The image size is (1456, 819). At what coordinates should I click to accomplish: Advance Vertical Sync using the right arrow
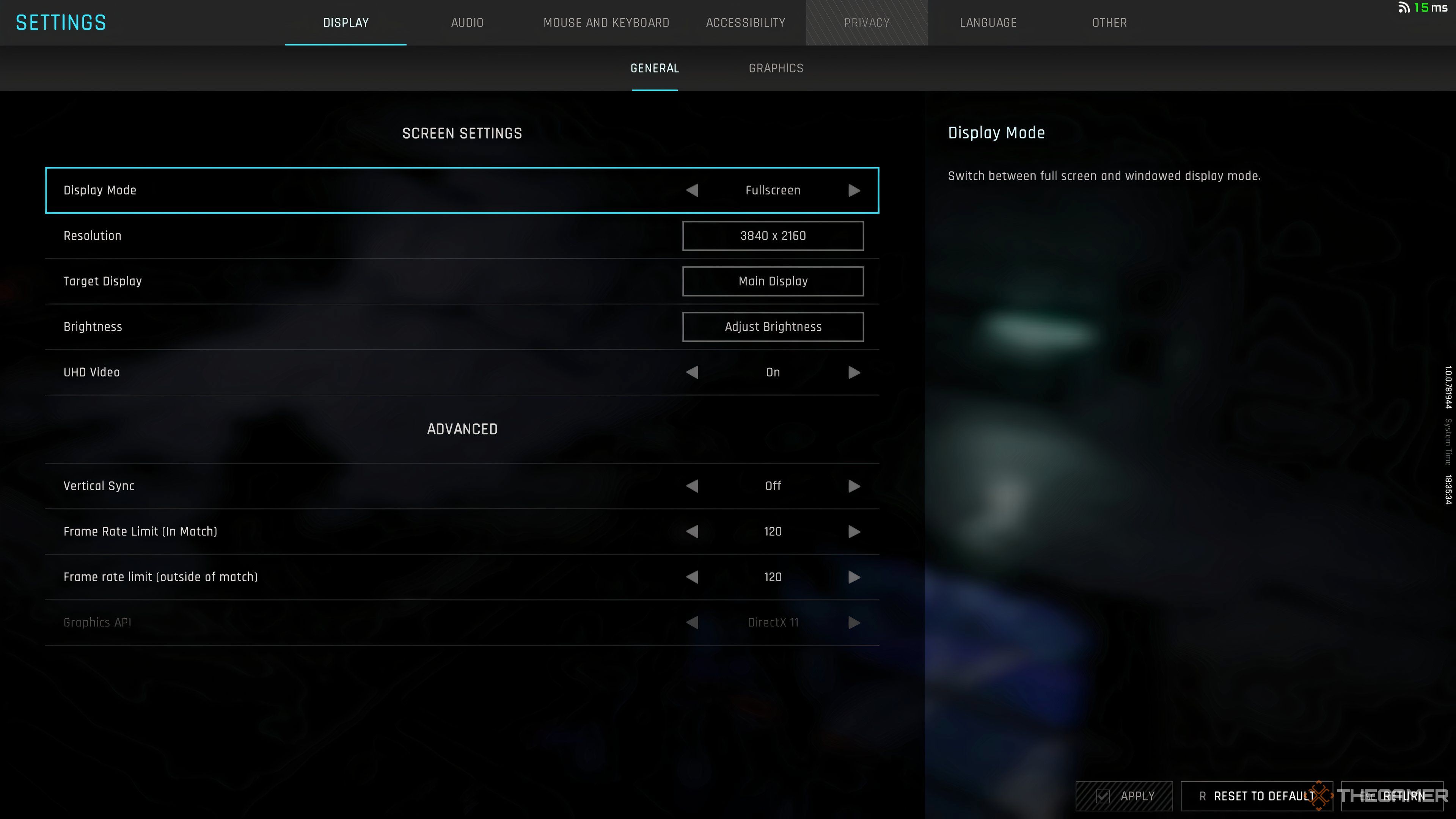tap(854, 485)
